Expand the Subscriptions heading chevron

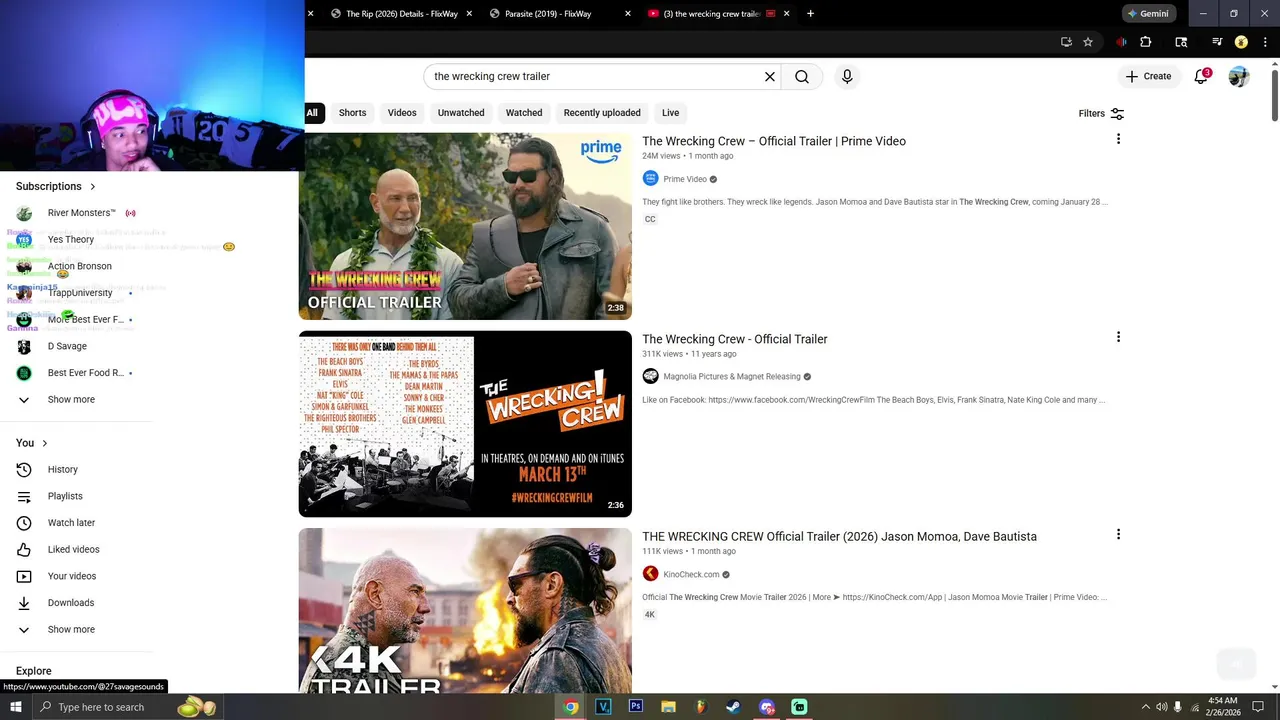tap(93, 186)
